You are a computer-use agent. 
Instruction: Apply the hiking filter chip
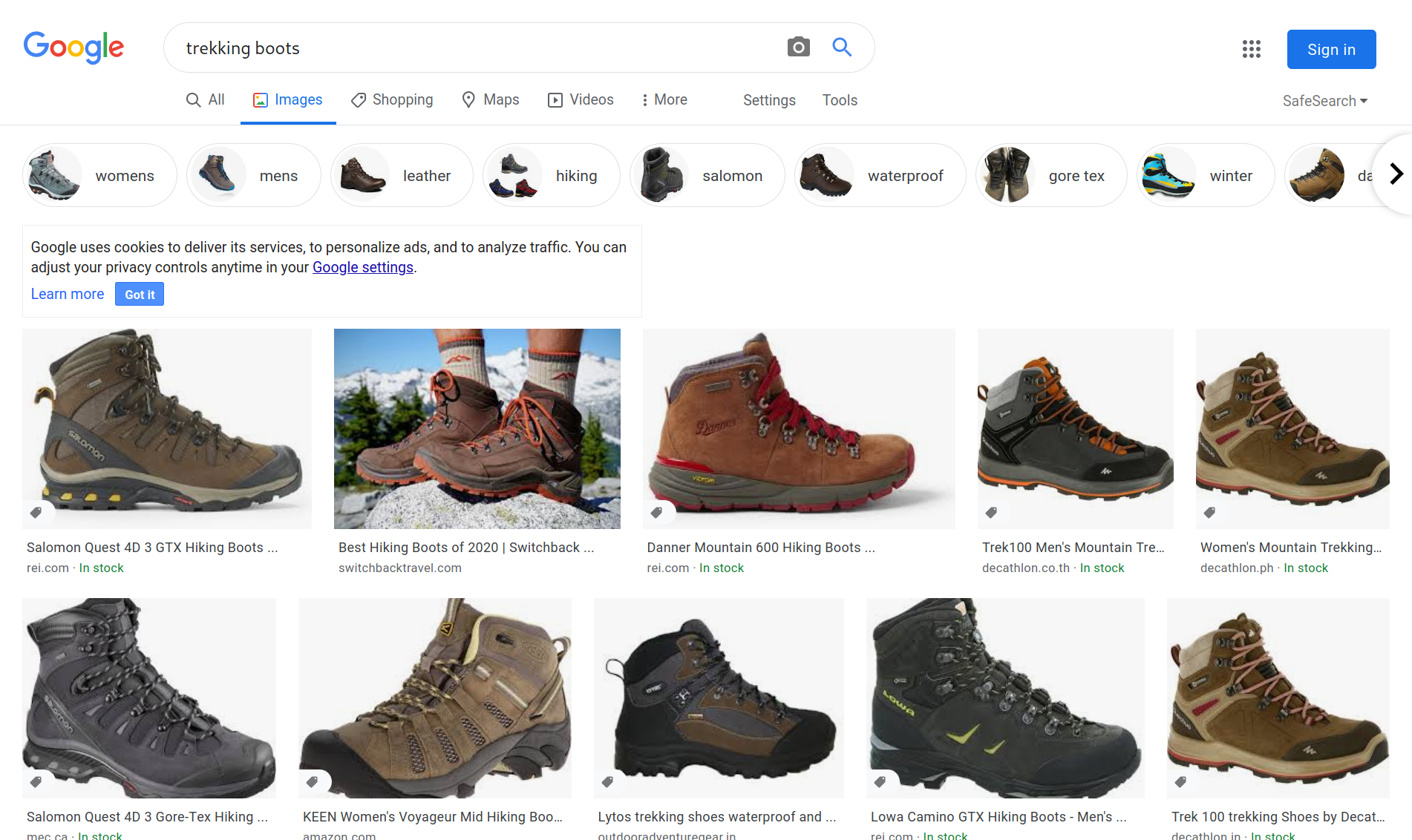552,175
